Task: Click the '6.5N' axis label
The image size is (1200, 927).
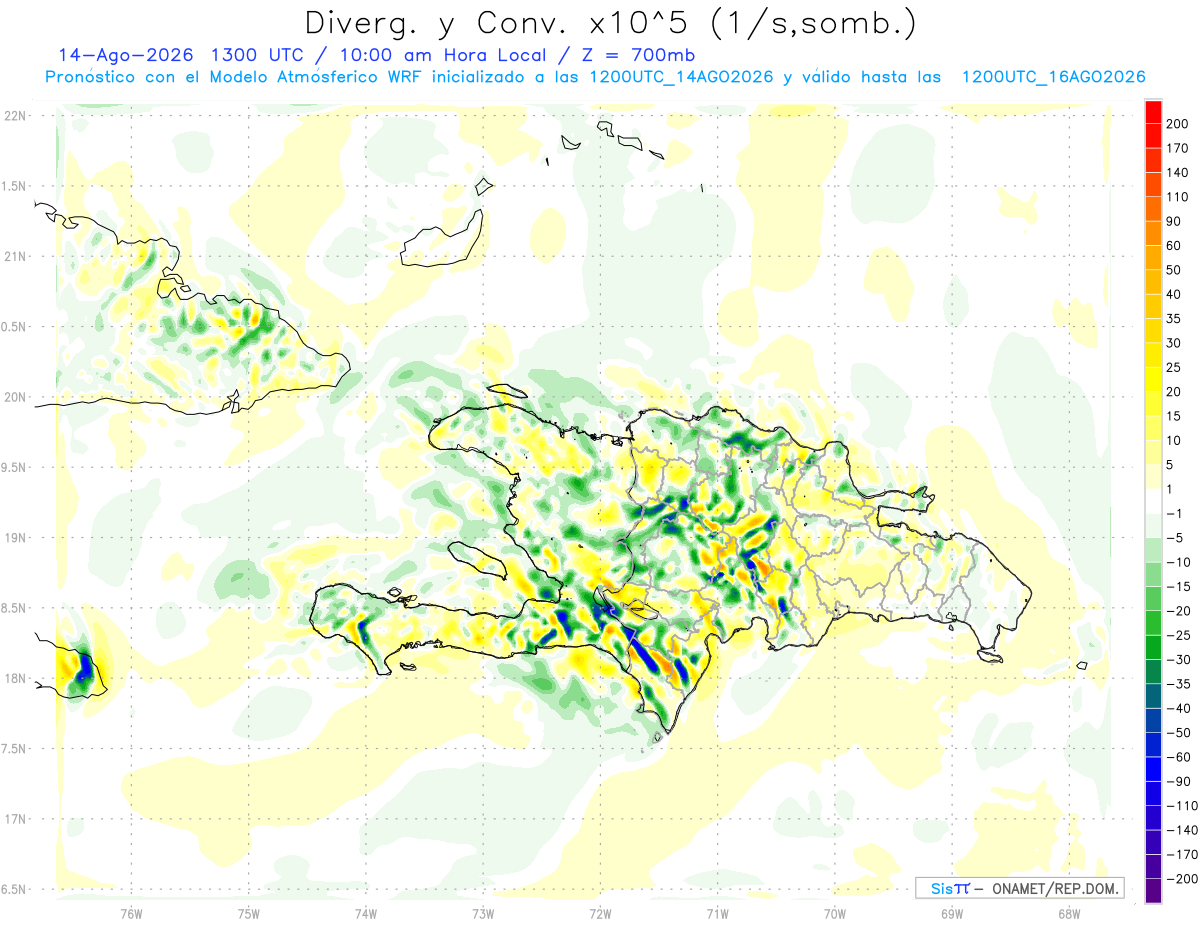Action: (14, 890)
